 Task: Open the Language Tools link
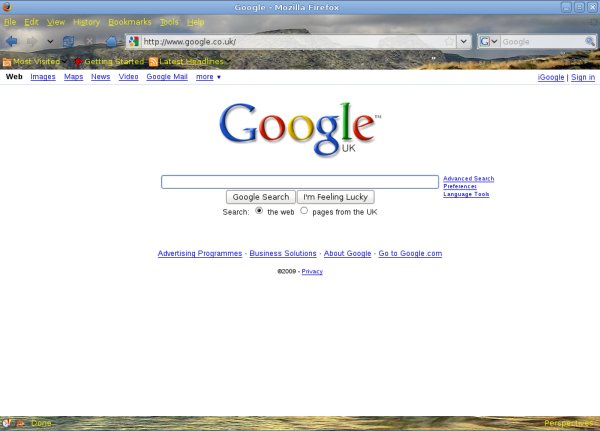466,194
